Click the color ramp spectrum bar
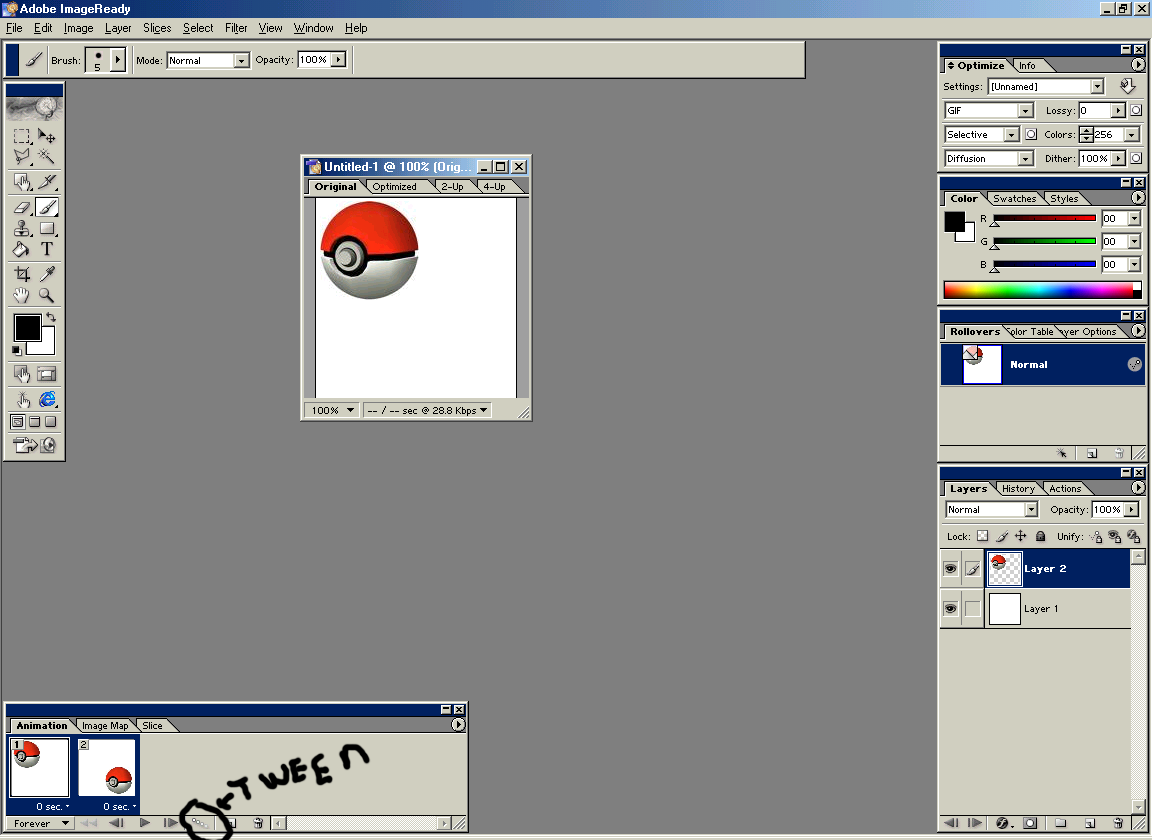The height and width of the screenshot is (840, 1152). (x=1043, y=290)
